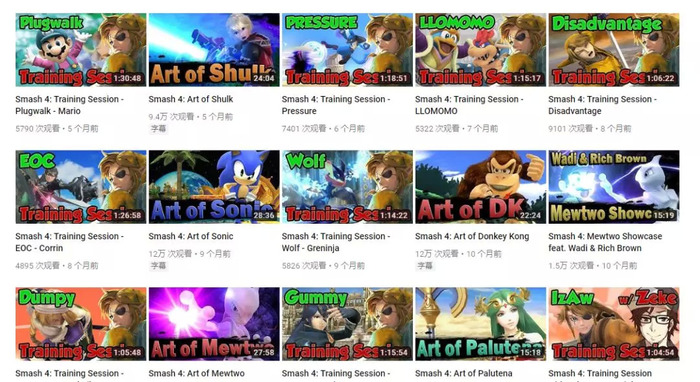Click 'Smash 4: Art of Donkey Kong' title
Image resolution: width=700 pixels, height=382 pixels.
pos(472,236)
